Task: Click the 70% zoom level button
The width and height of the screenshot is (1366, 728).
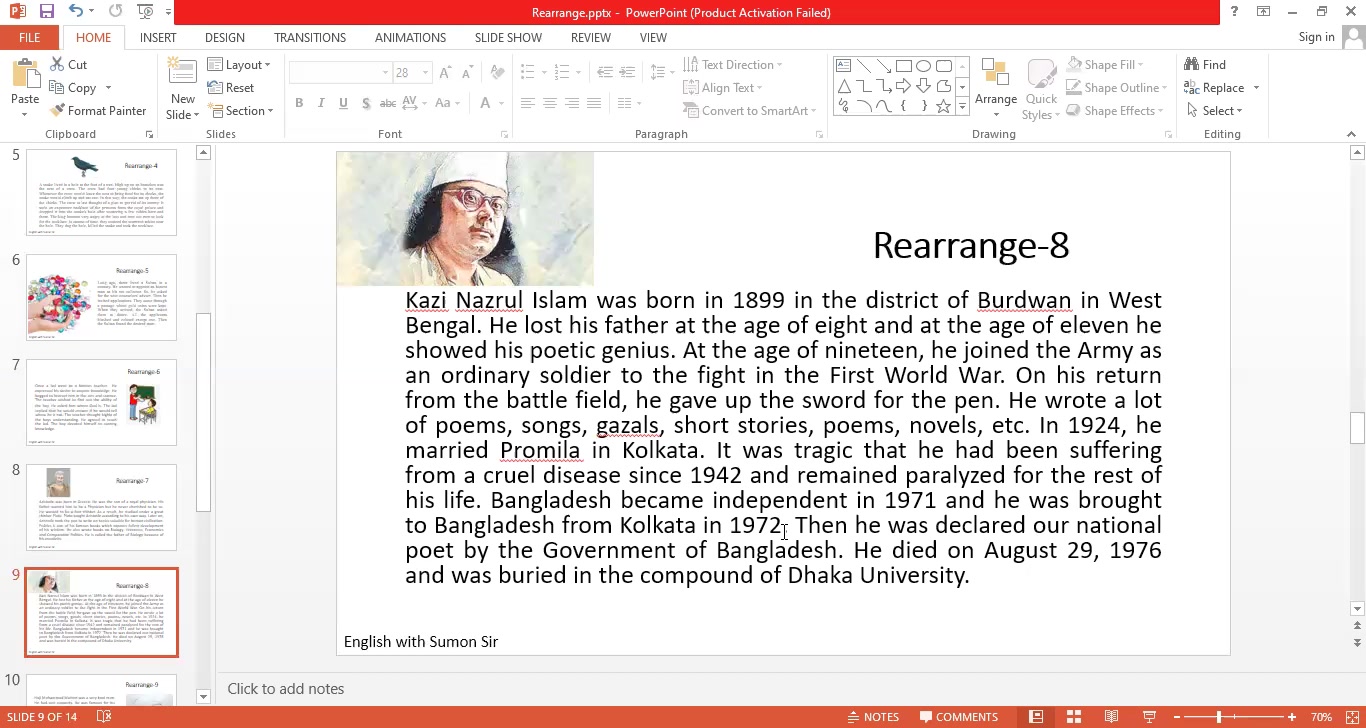Action: pyautogui.click(x=1322, y=717)
